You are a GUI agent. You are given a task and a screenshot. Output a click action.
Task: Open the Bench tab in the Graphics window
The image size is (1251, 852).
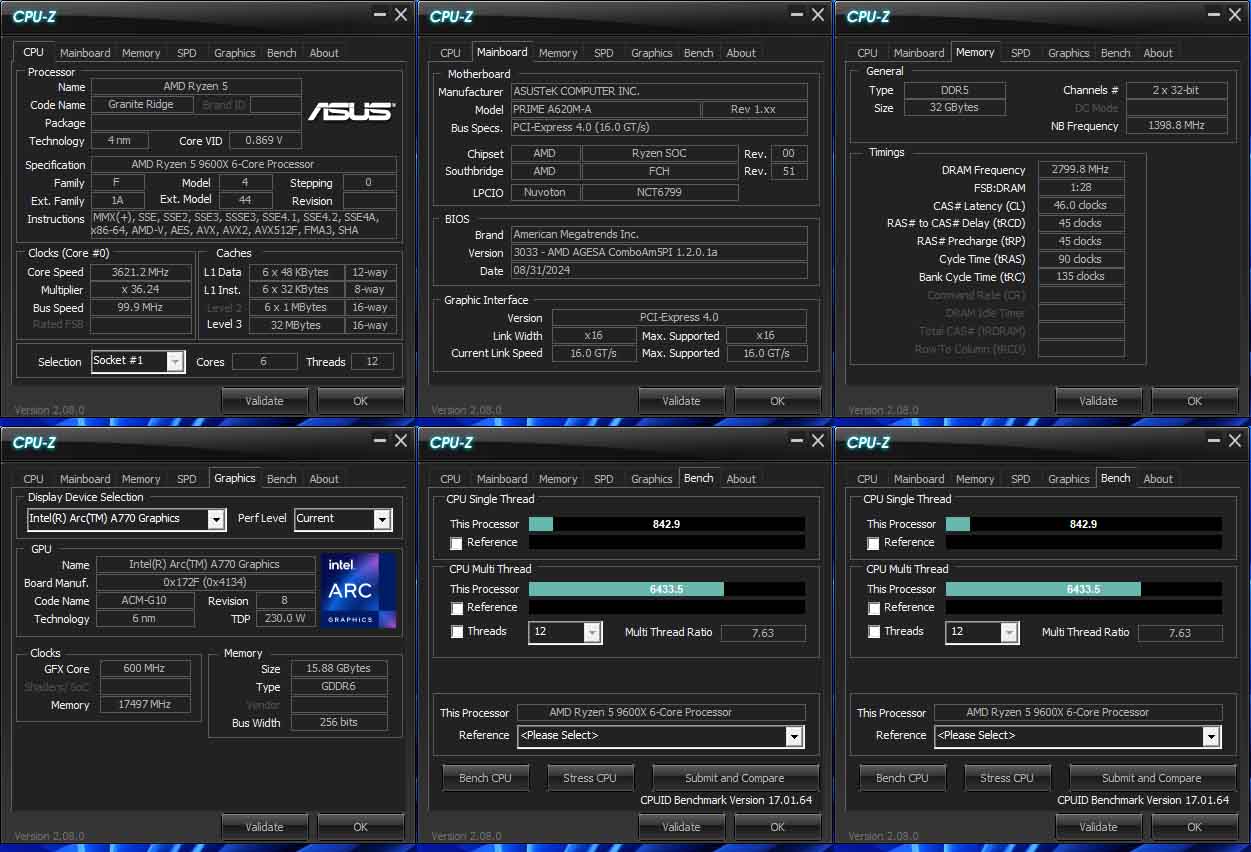click(x=281, y=479)
